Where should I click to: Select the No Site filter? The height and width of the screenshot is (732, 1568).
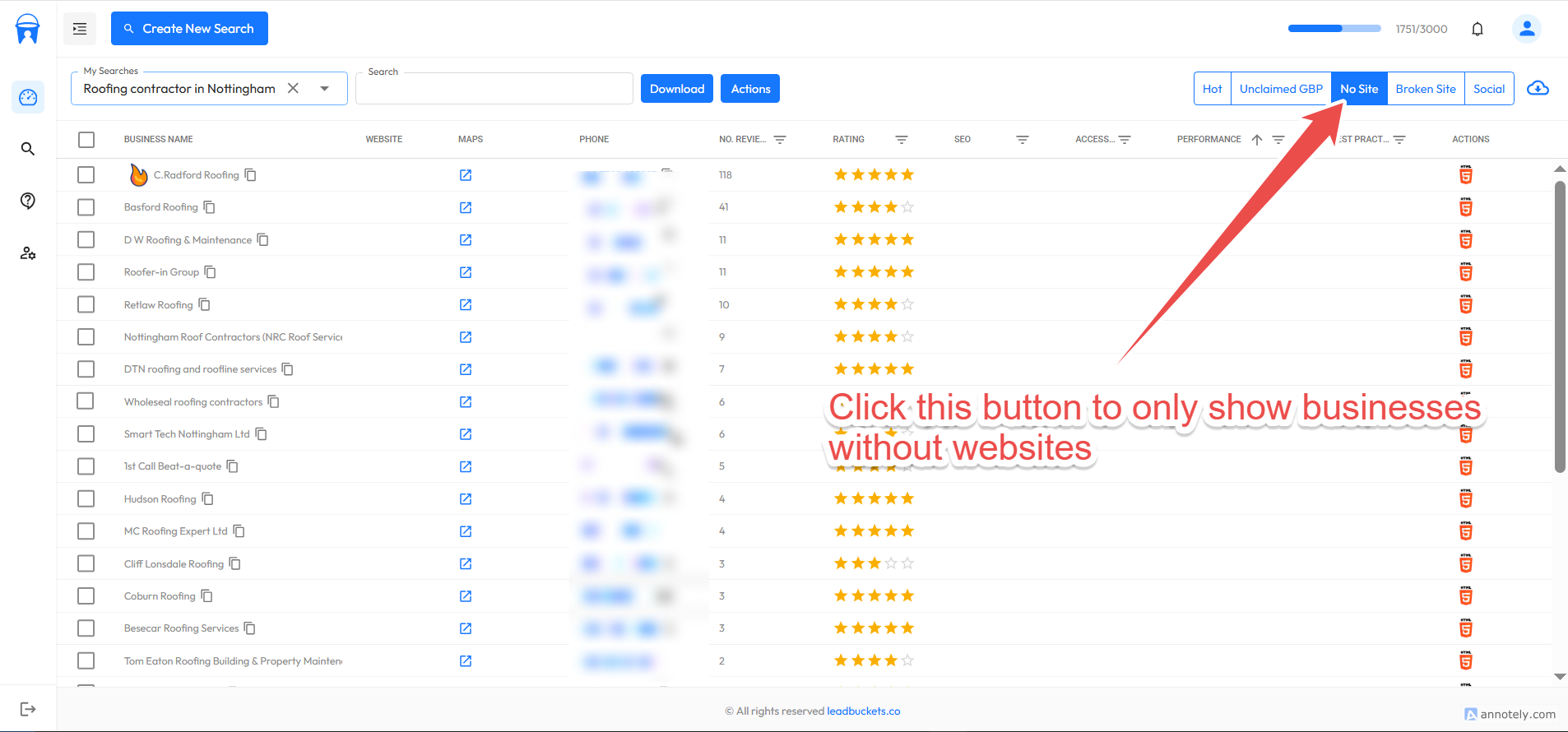1359,89
